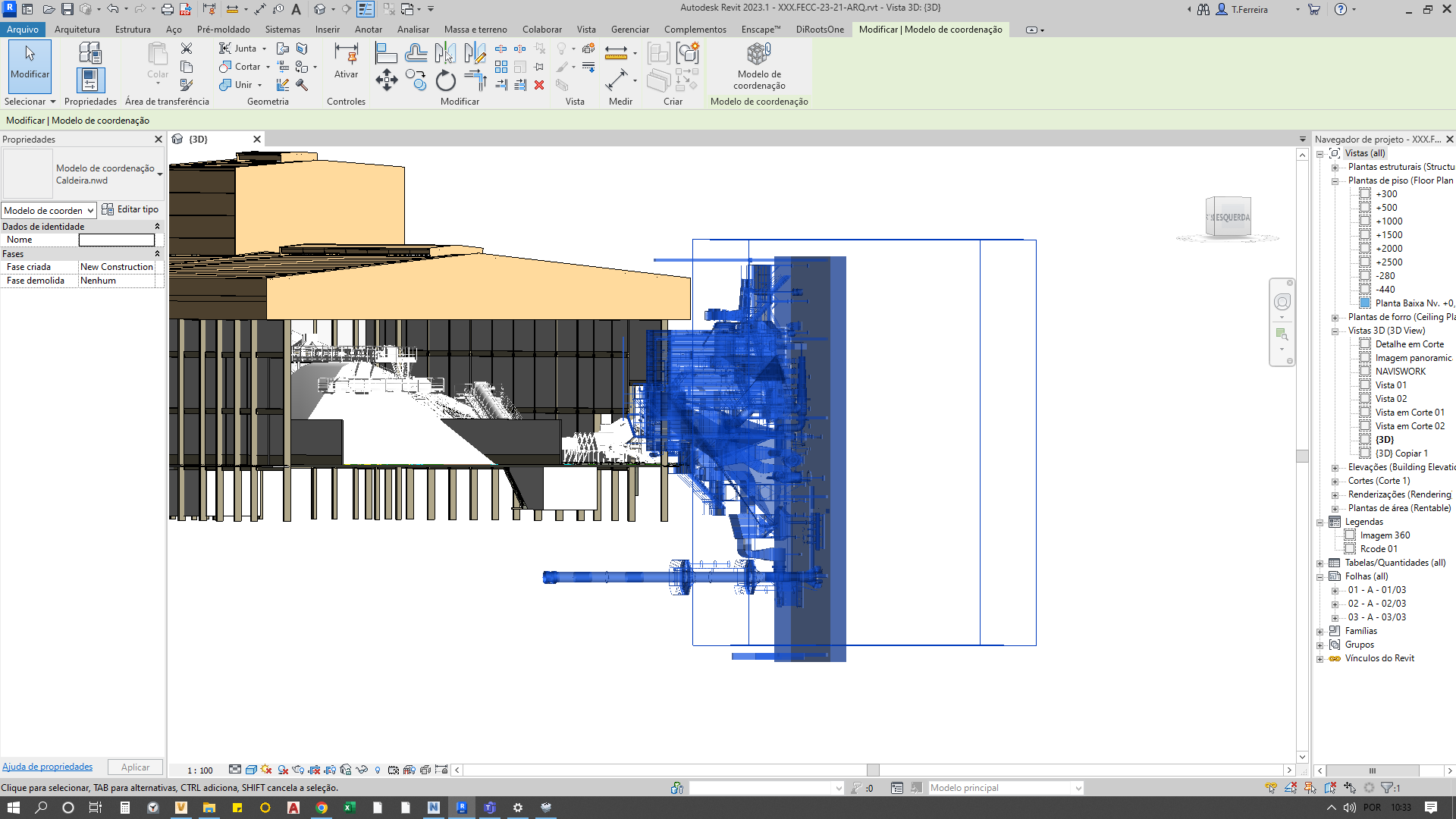Use the Align tool in Modificar panel

click(386, 52)
